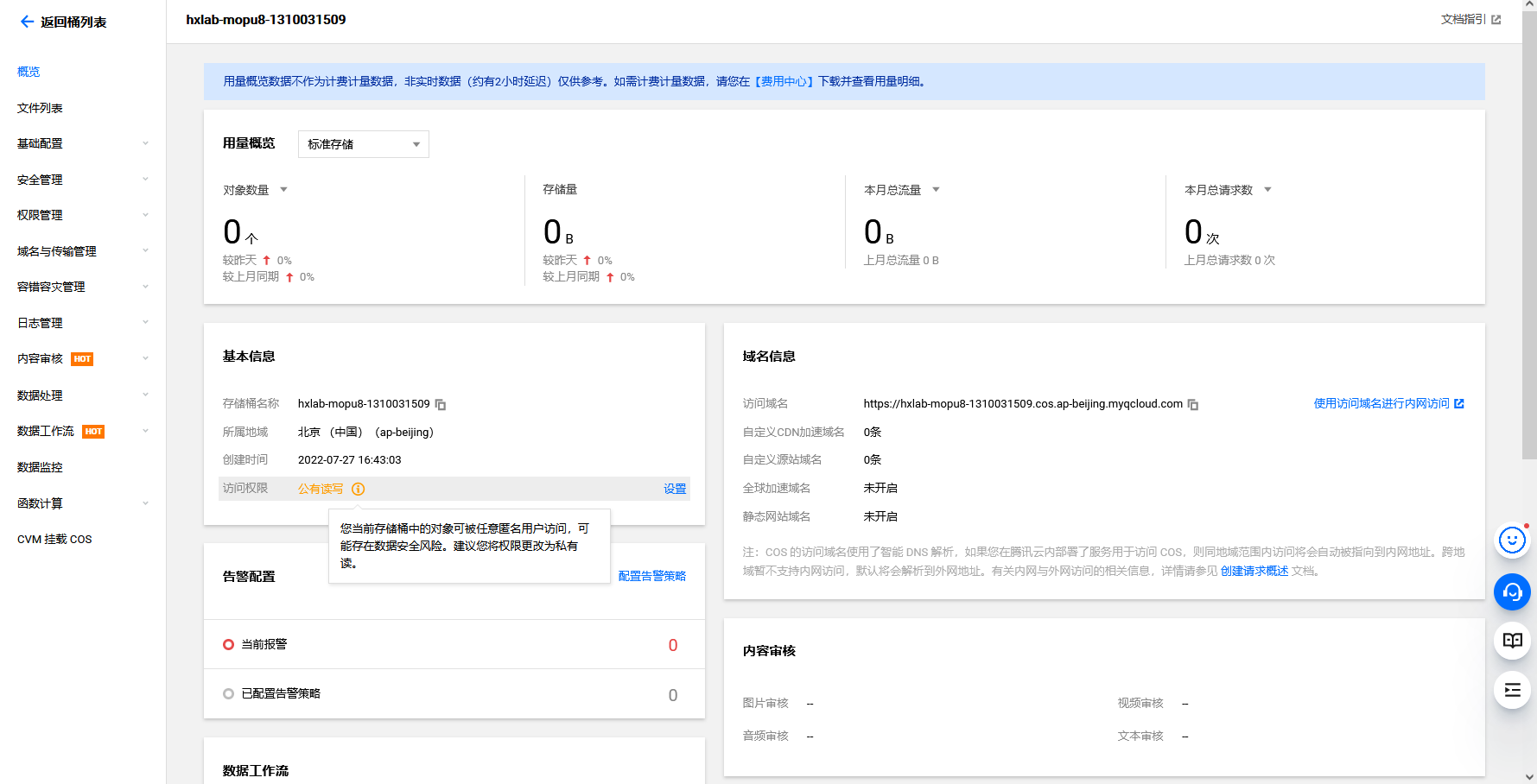Open the 本月总流量 dropdown arrow
Screen dimensions: 1537x784
click(936, 190)
